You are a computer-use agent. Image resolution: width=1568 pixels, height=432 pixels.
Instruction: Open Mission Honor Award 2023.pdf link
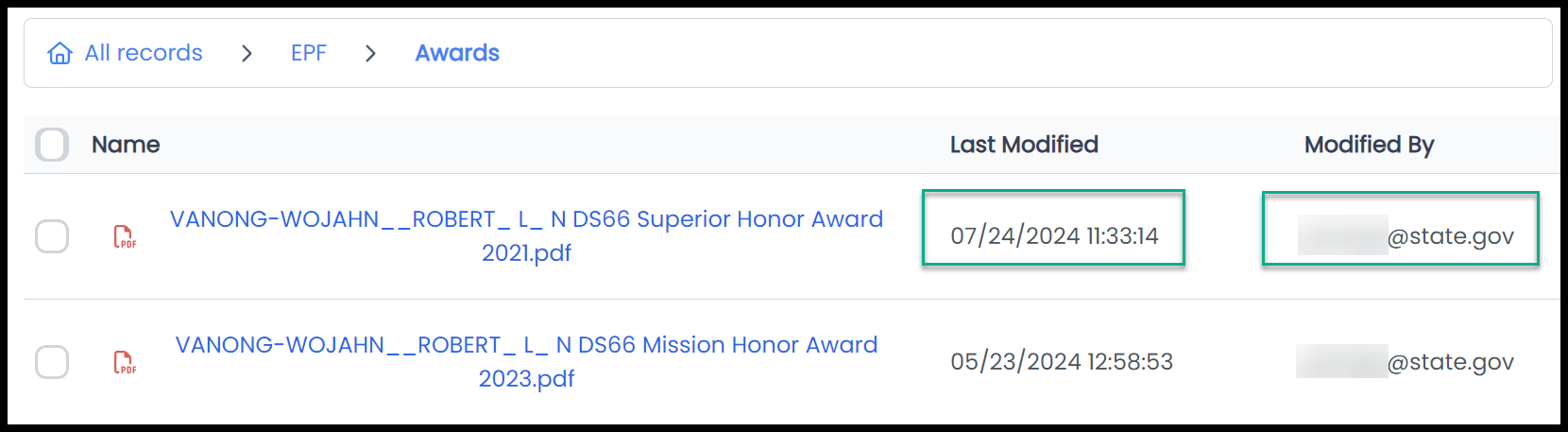[x=526, y=362]
